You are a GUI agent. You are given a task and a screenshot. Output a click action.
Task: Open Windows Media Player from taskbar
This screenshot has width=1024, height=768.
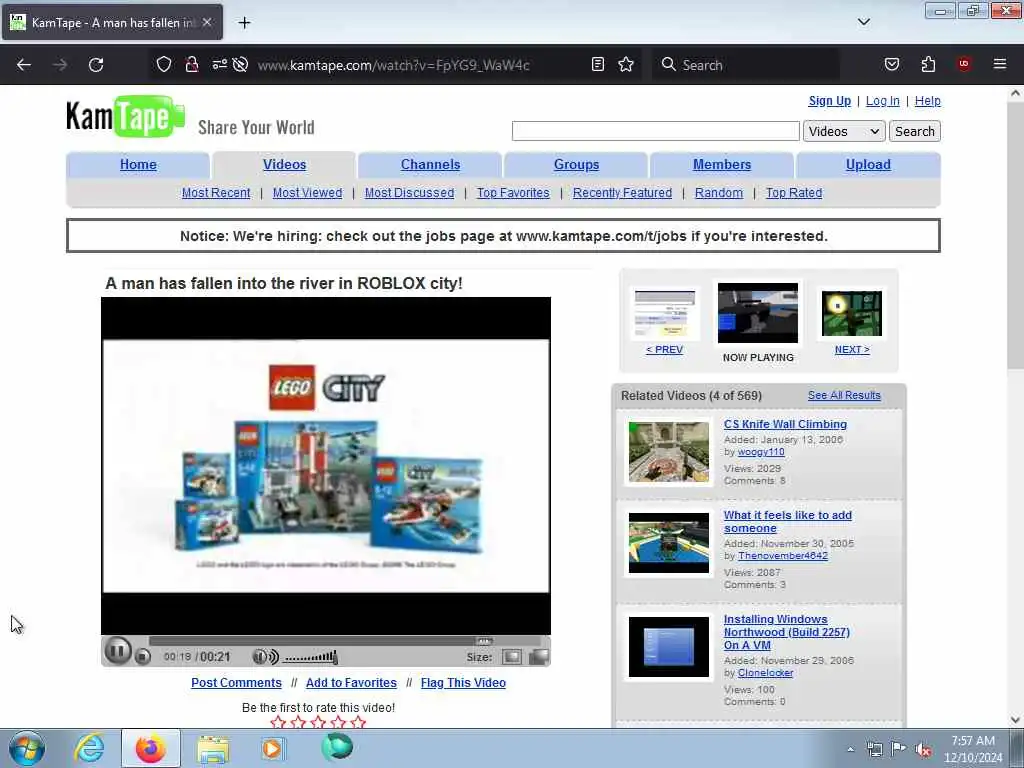(x=273, y=748)
